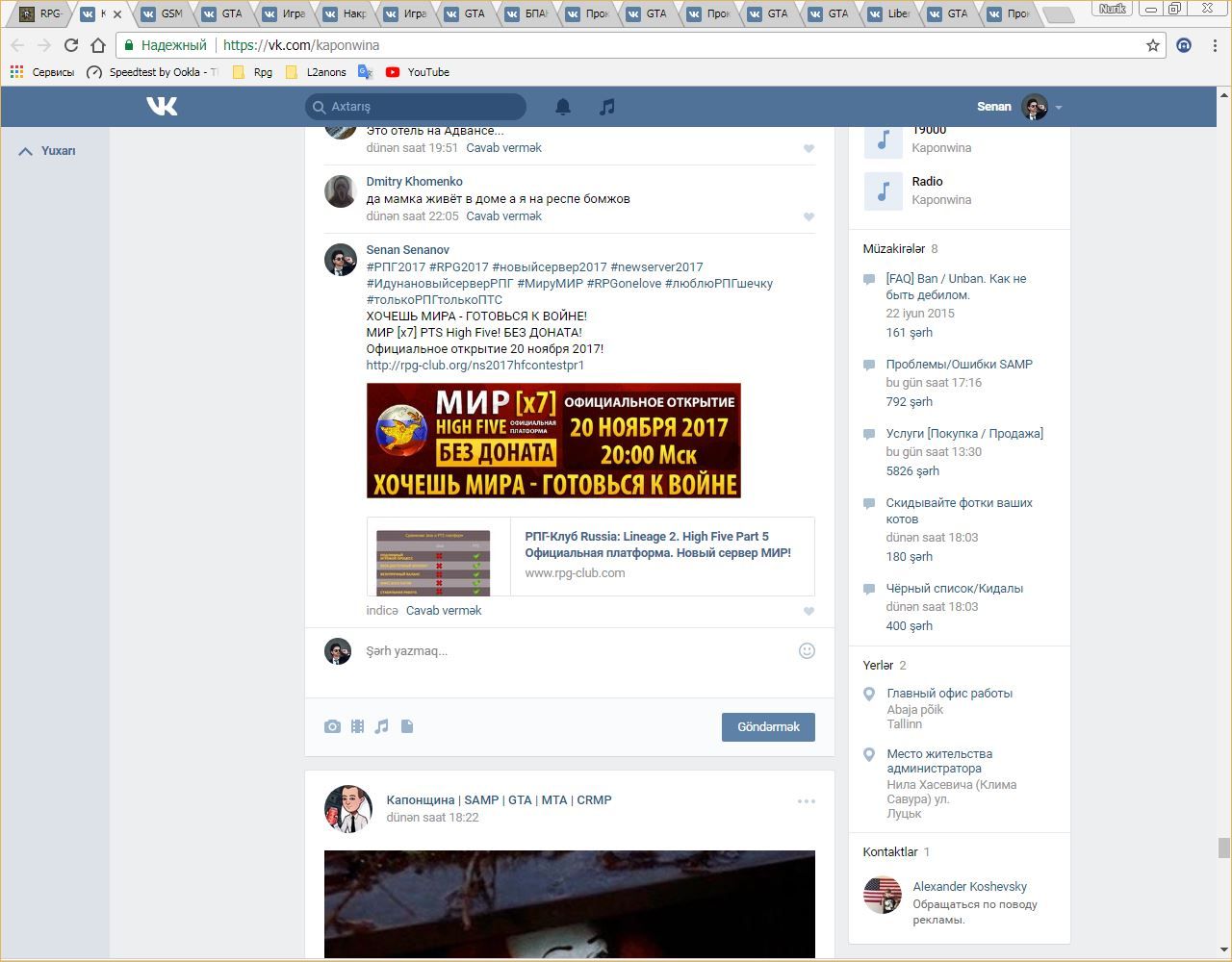Open the rpg-club.org/ns2017hfcontestpr1 link
Screen dimensions: 1232x962
click(x=475, y=366)
